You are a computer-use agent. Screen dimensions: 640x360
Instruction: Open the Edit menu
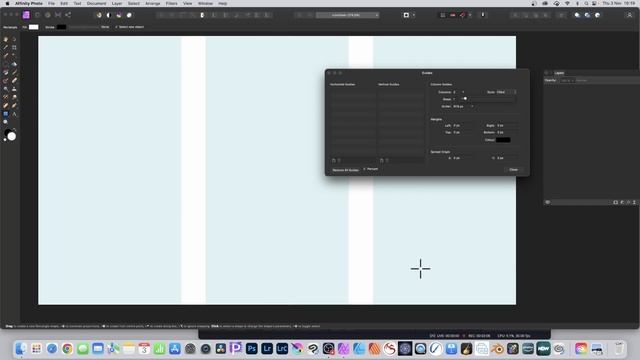(x=64, y=3)
